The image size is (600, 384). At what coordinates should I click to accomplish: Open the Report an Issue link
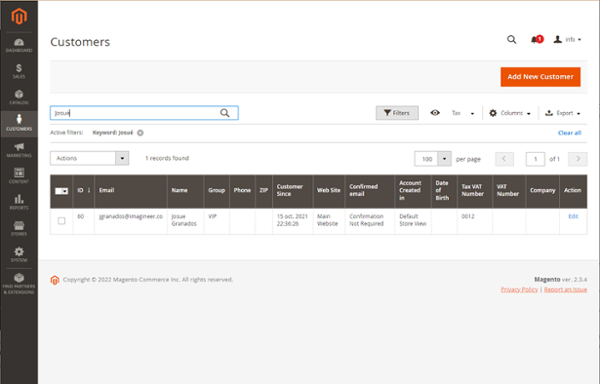click(565, 290)
